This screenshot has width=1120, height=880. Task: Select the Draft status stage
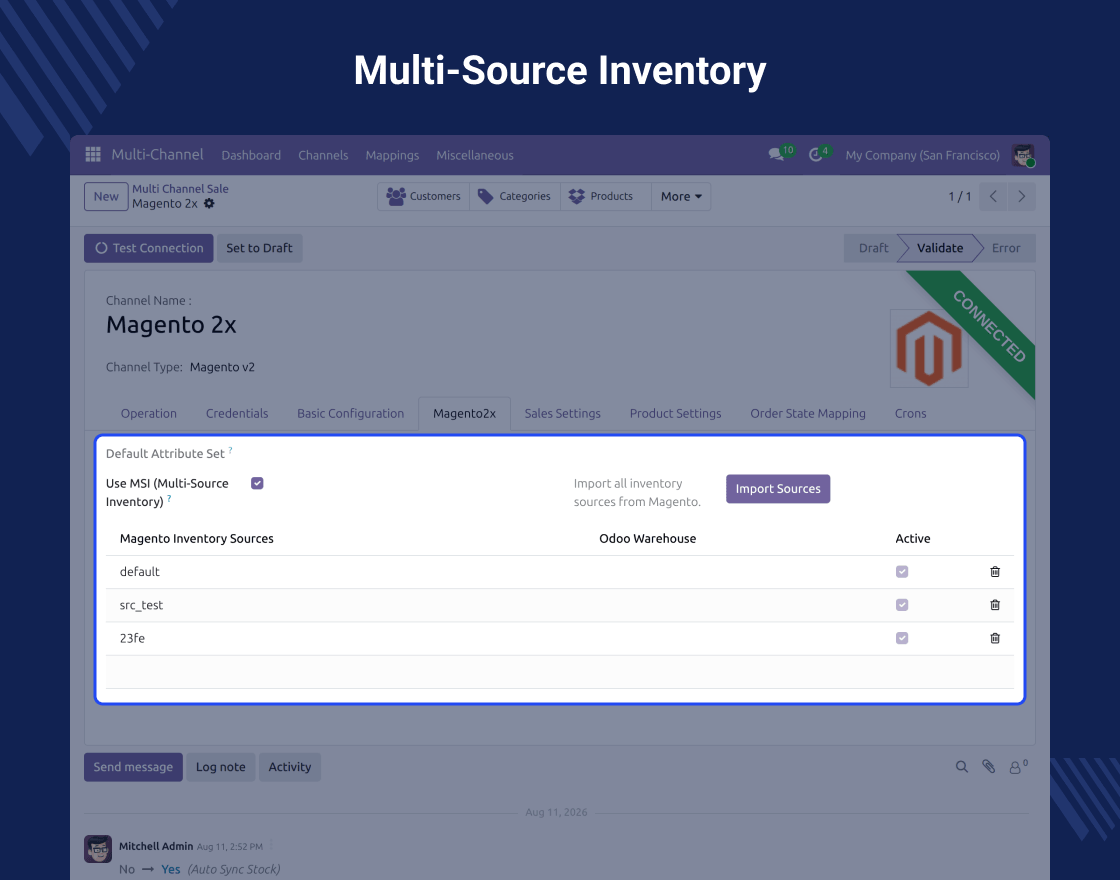click(x=873, y=248)
